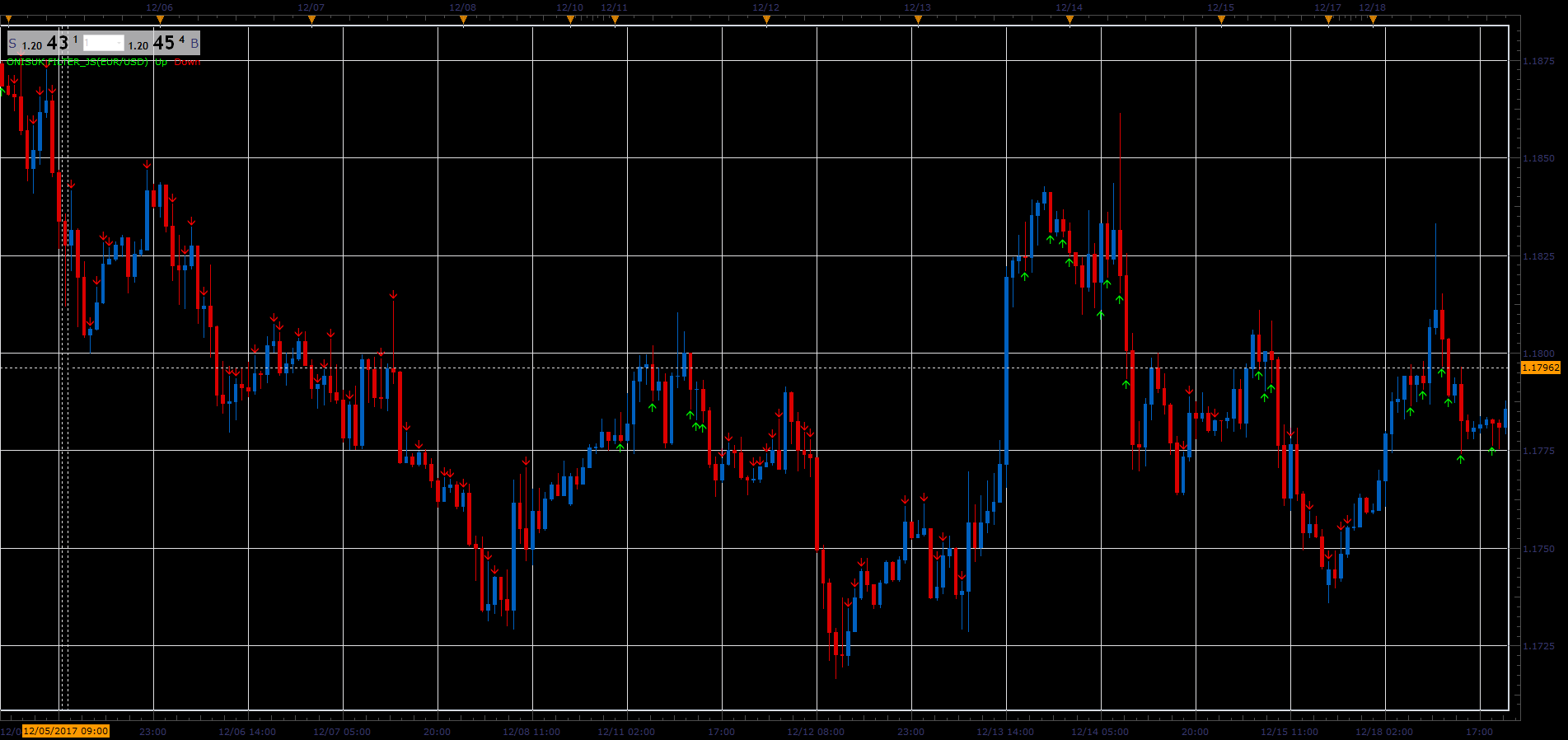1568x740 pixels.
Task: Click the 1.1725 price axis label
Action: 1538,646
